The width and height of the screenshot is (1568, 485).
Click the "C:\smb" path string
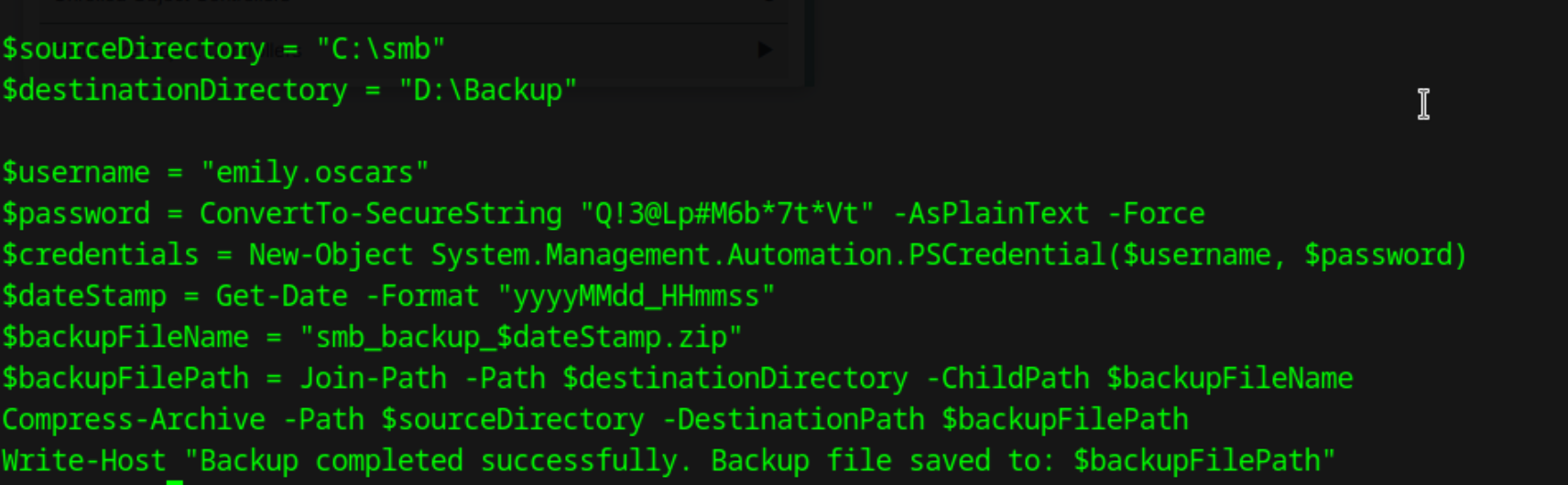pos(381,48)
